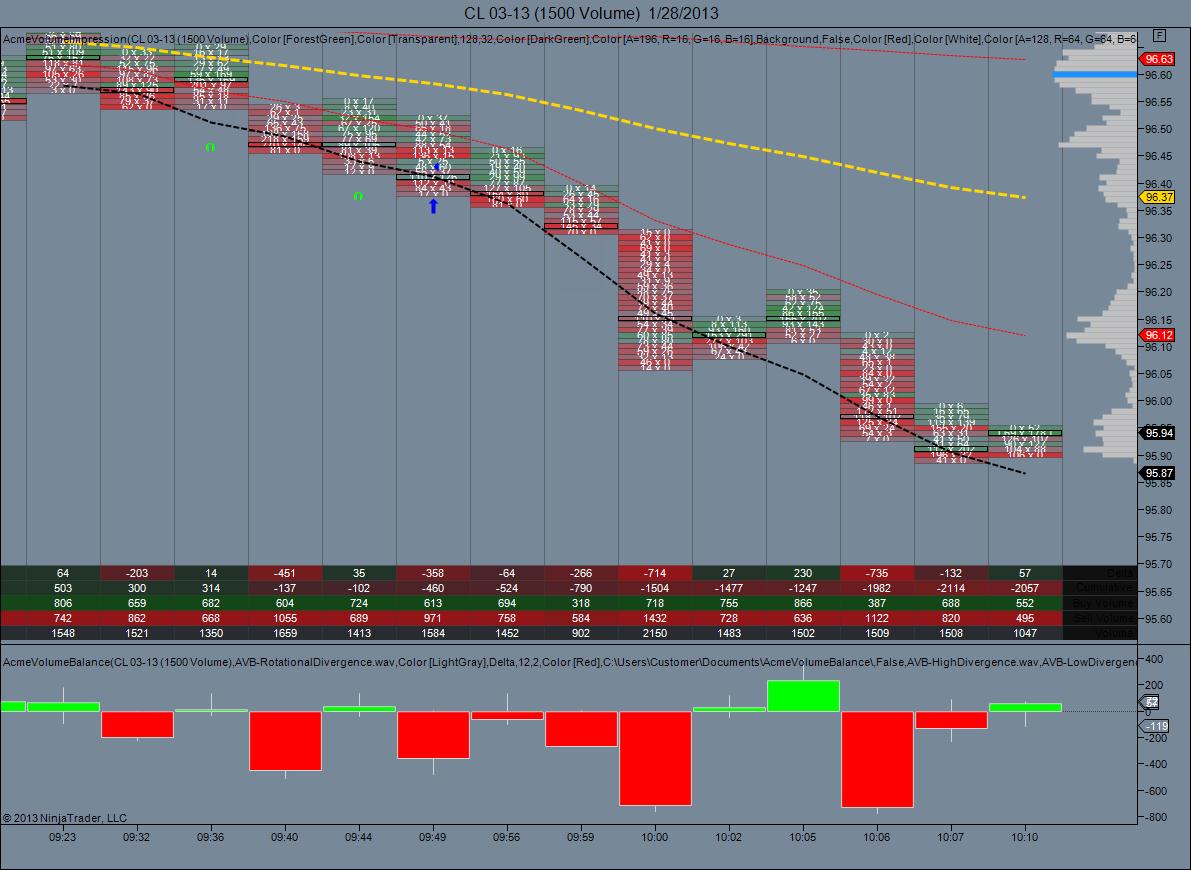Click the total volume value 902
This screenshot has height=870, width=1191.
(581, 633)
